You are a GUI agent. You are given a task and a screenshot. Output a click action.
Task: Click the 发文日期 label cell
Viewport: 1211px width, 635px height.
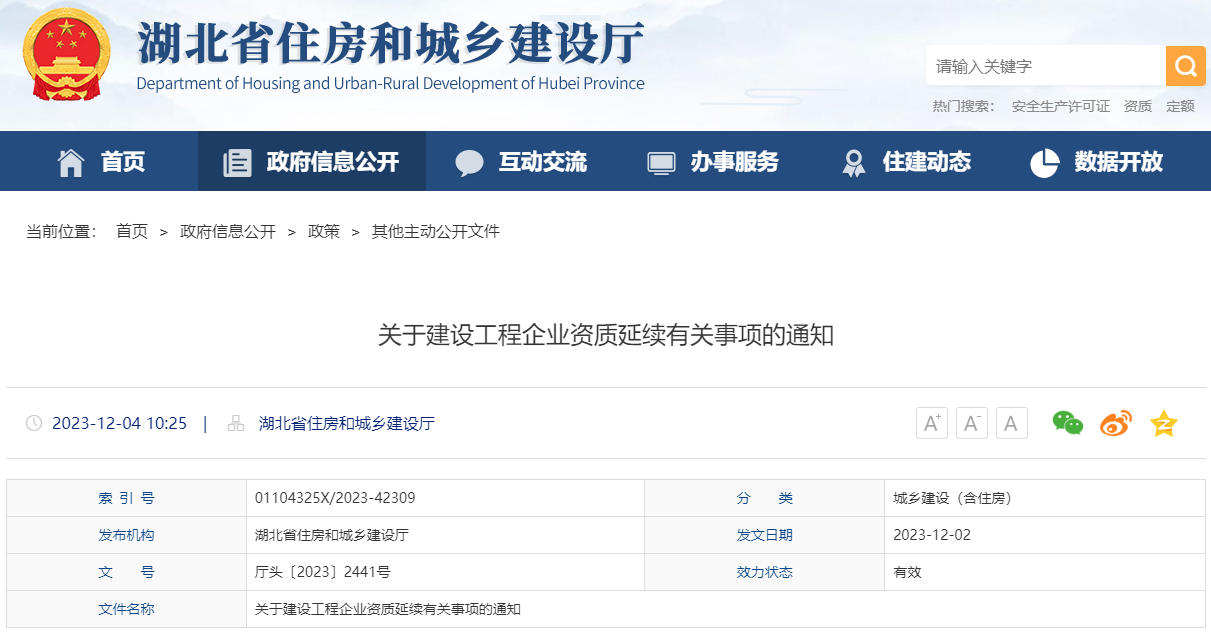765,535
